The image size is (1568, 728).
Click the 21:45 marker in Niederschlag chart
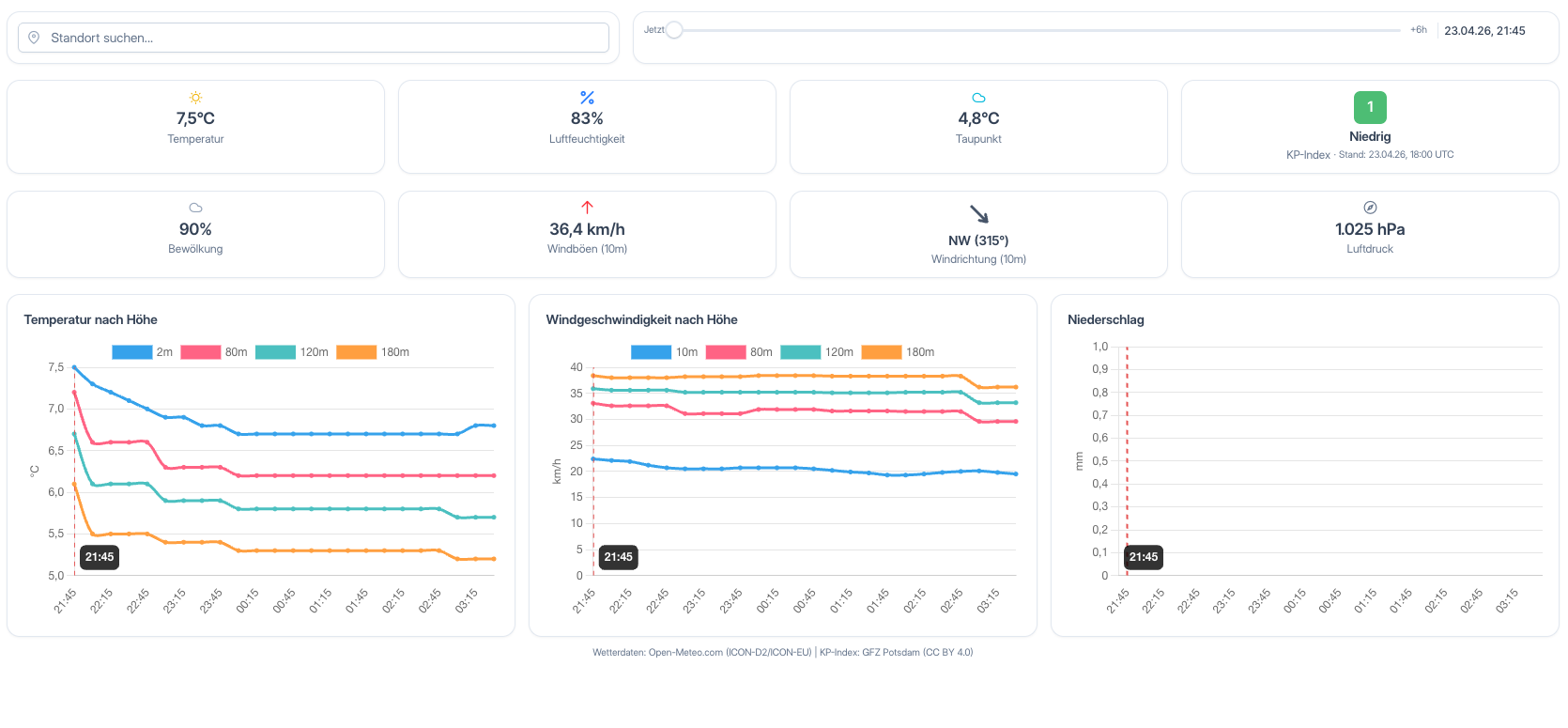coord(1144,557)
